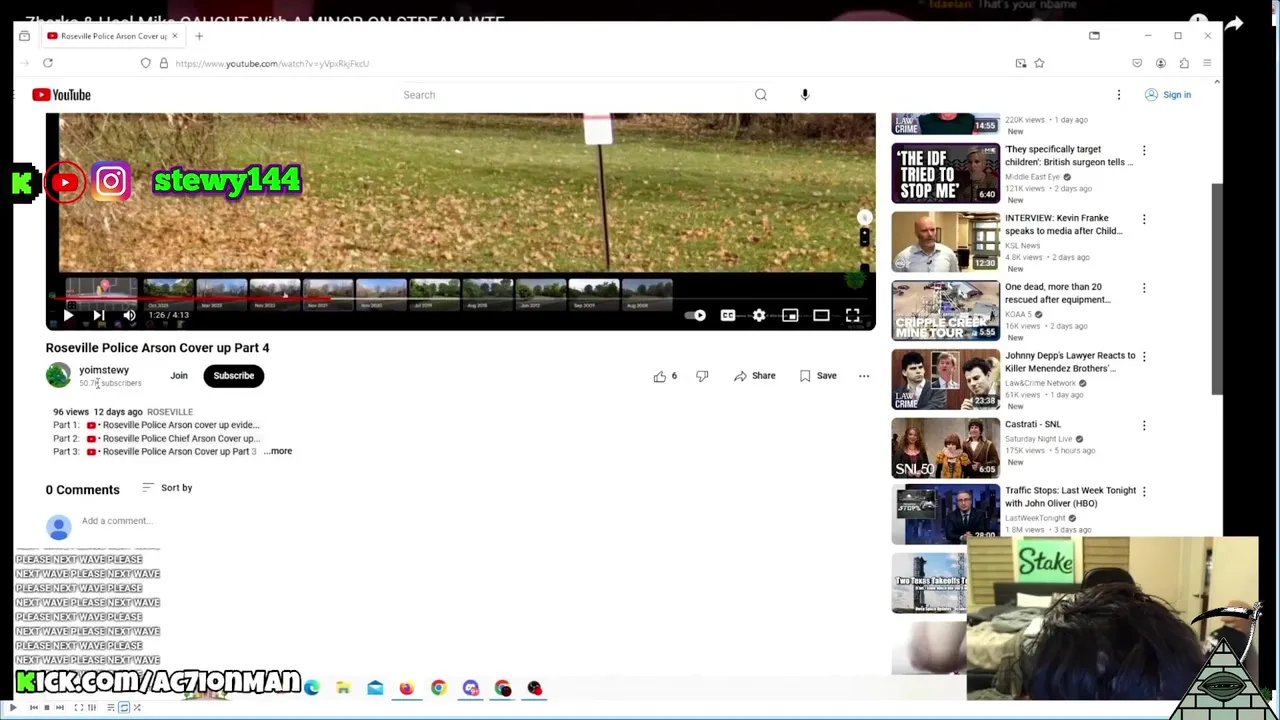Save the video to a playlist
The image size is (1280, 720).
[817, 376]
